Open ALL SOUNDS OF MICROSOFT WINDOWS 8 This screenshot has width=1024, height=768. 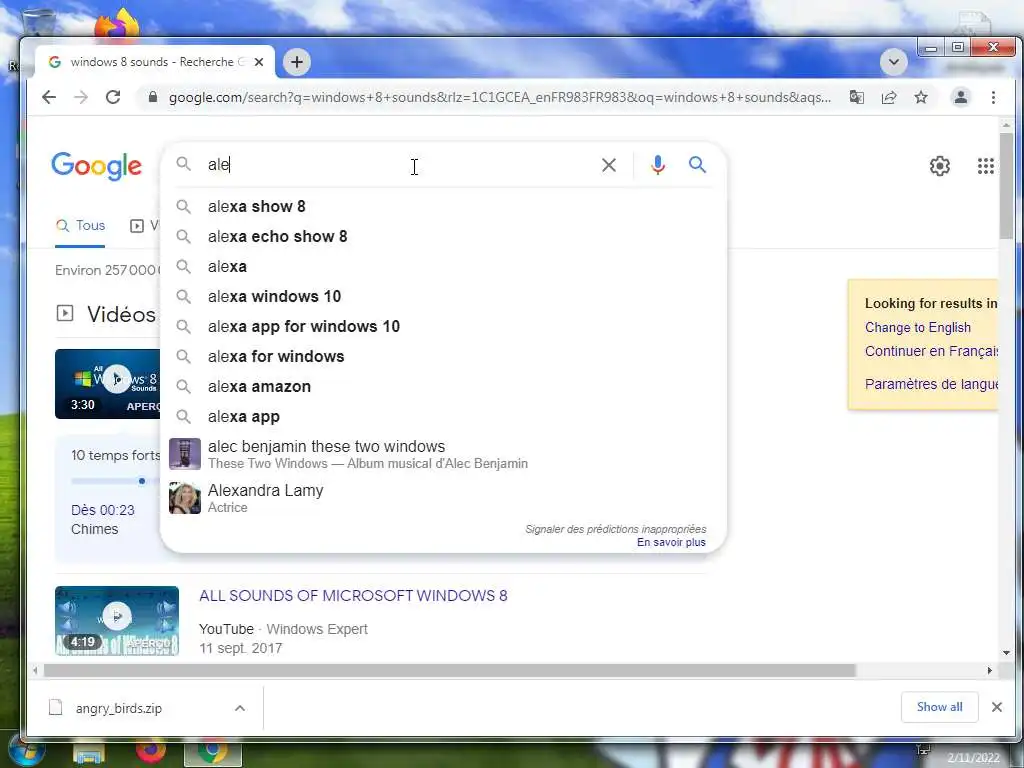coord(353,596)
